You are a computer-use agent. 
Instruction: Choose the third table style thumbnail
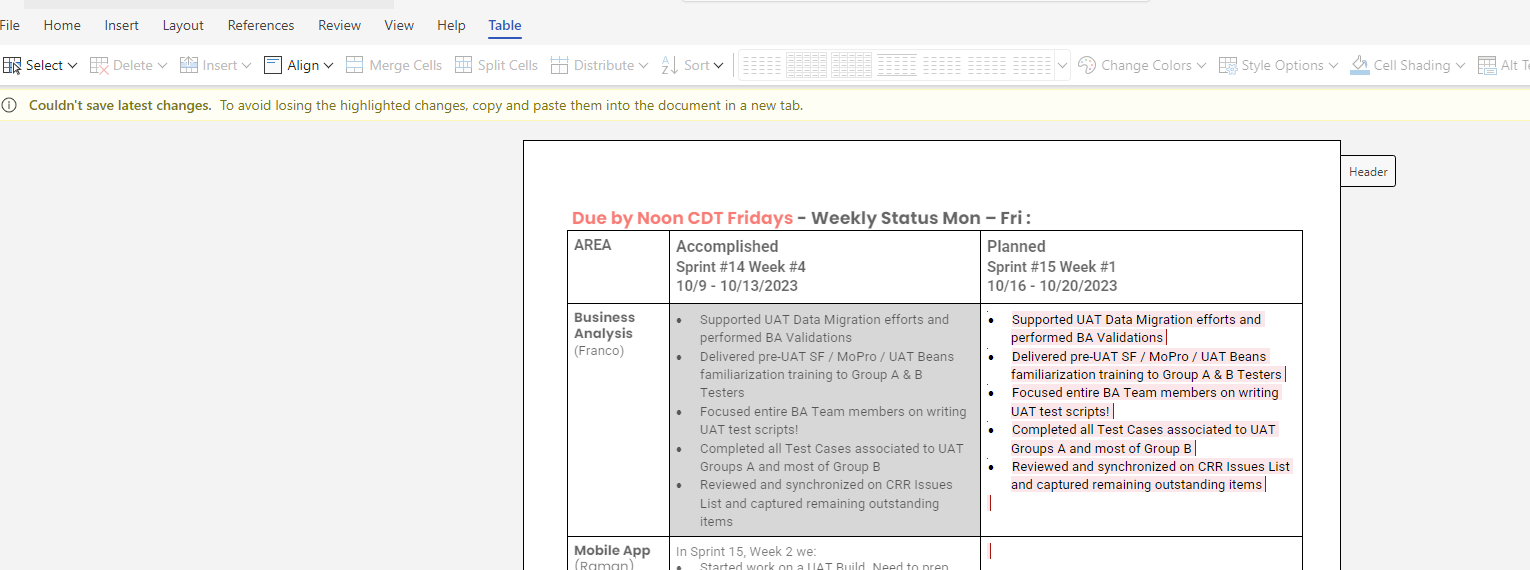tap(852, 65)
